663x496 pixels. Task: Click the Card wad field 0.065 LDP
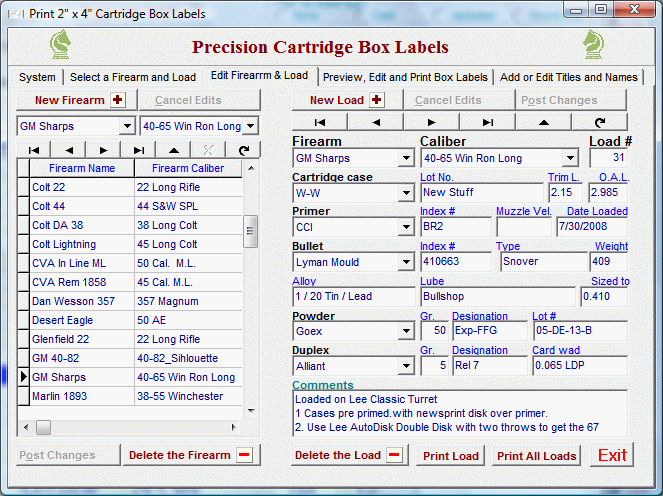coord(579,365)
